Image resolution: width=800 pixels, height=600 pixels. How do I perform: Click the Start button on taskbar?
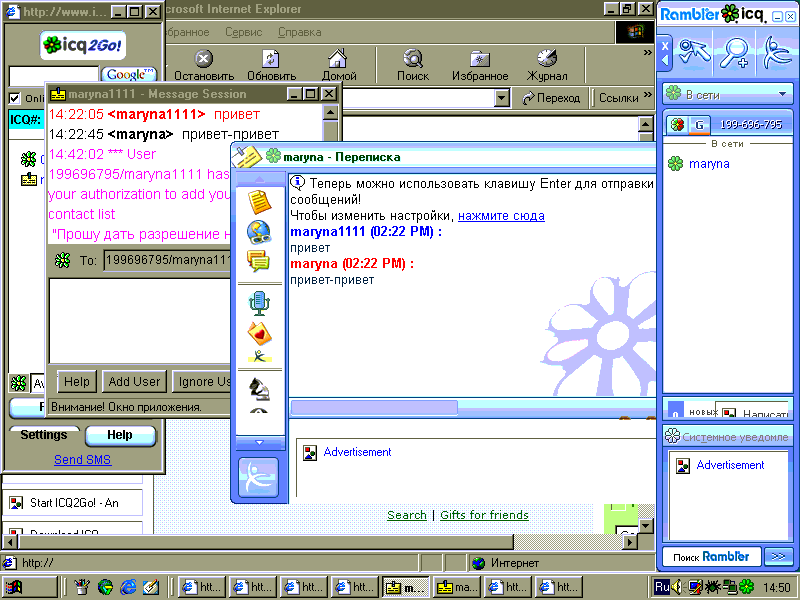click(x=29, y=587)
